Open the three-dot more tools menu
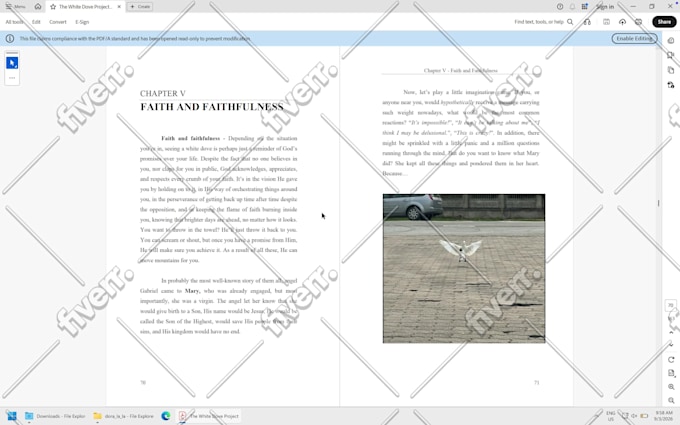Screen dimensions: 680x425 pyautogui.click(x=12, y=78)
